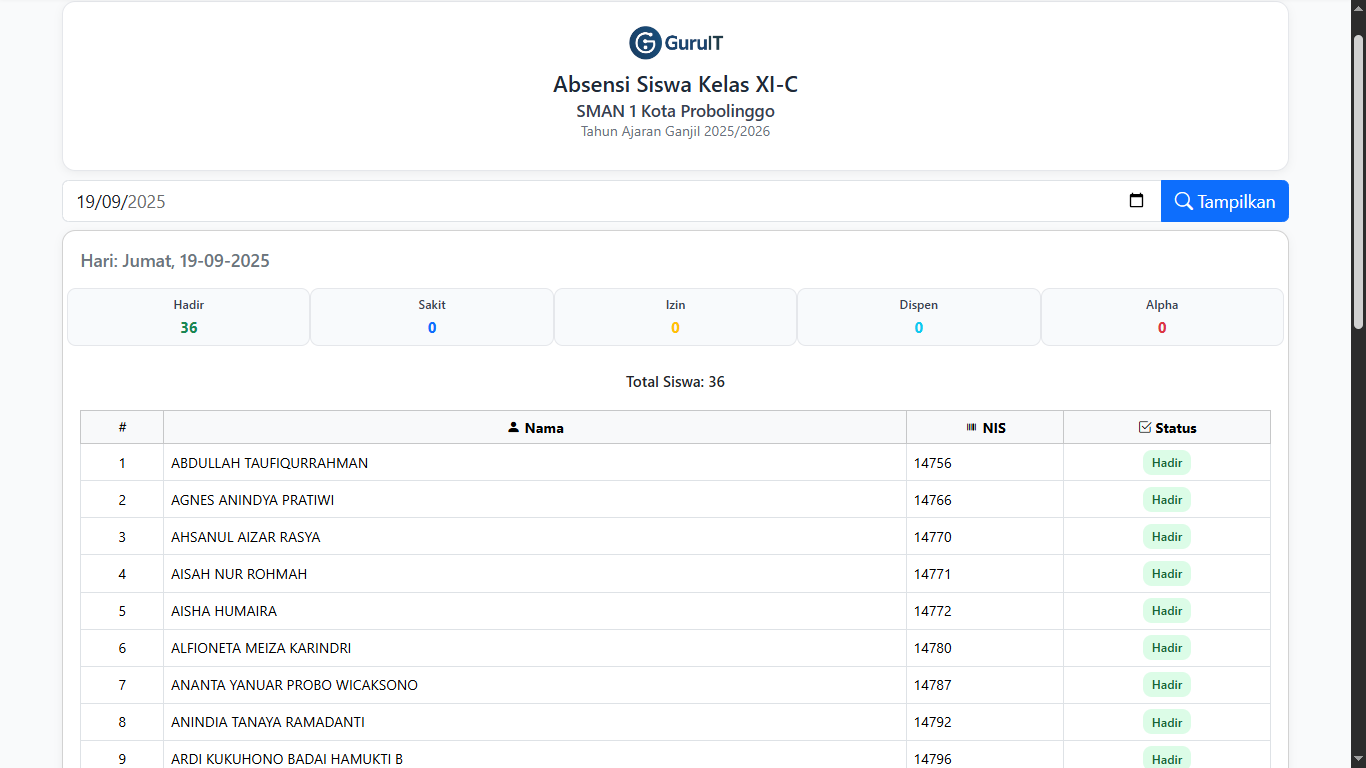1366x768 pixels.
Task: Click the person icon in Nama header
Action: coord(513,427)
